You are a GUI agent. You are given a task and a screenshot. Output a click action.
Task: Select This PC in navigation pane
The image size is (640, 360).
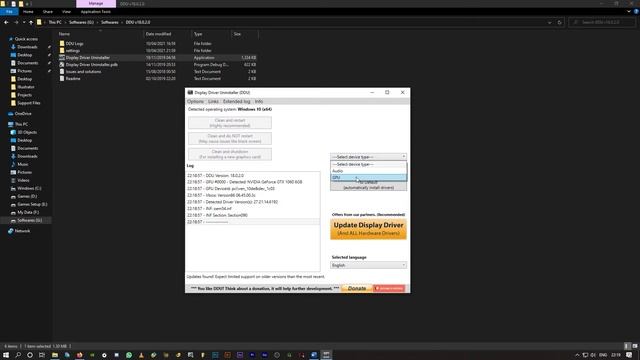pyautogui.click(x=21, y=124)
